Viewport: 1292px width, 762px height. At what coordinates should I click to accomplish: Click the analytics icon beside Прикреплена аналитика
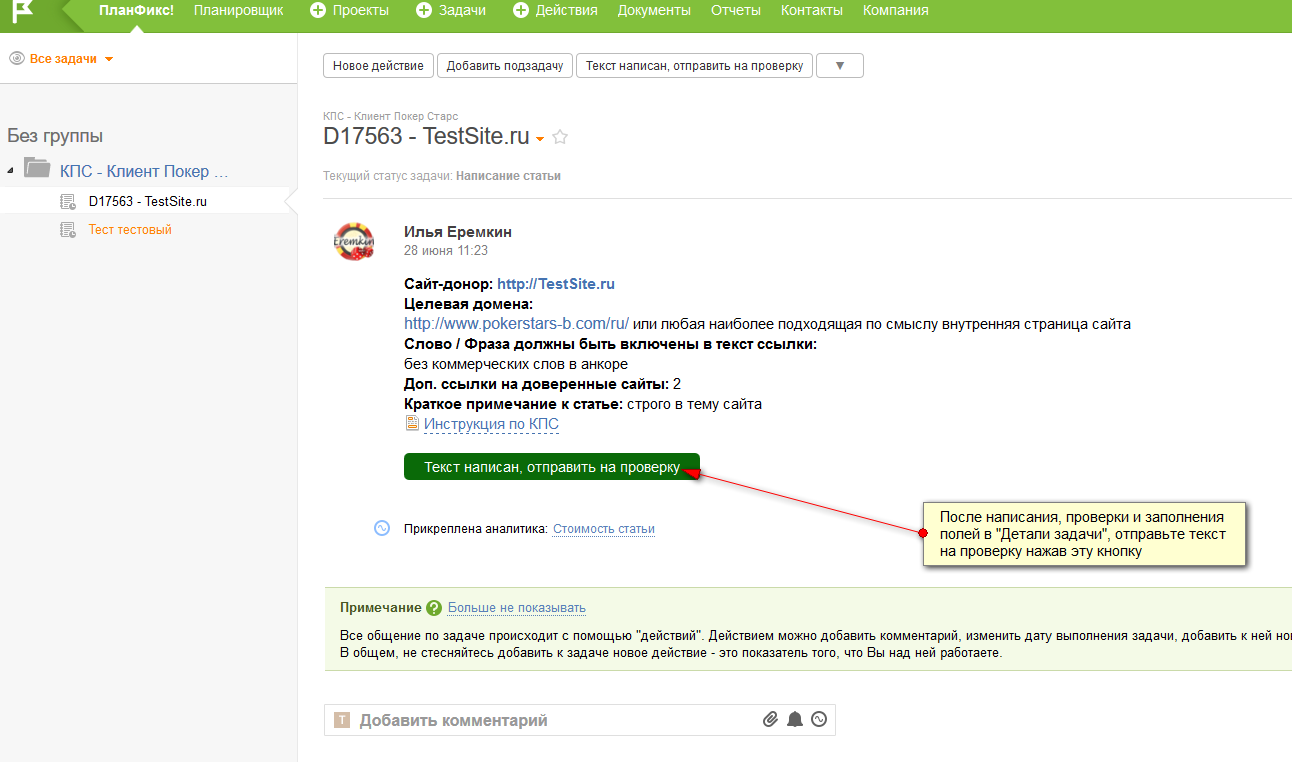[382, 529]
